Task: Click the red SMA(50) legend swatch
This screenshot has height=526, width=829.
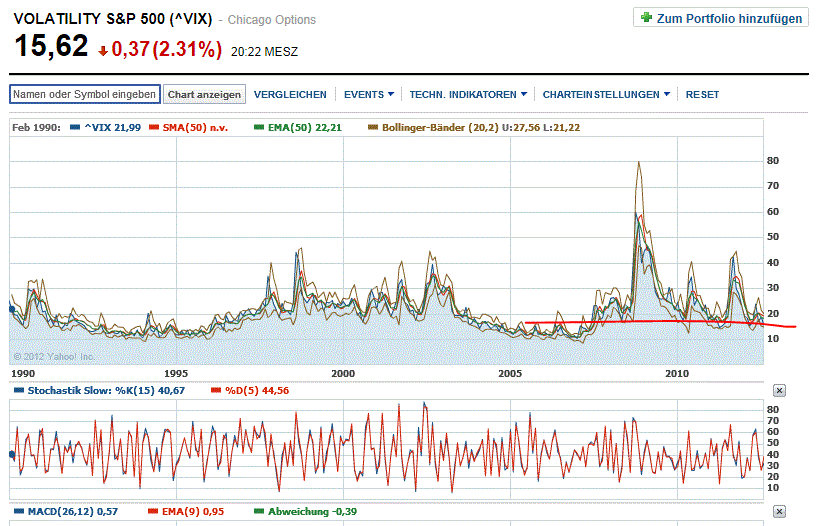Action: 154,127
